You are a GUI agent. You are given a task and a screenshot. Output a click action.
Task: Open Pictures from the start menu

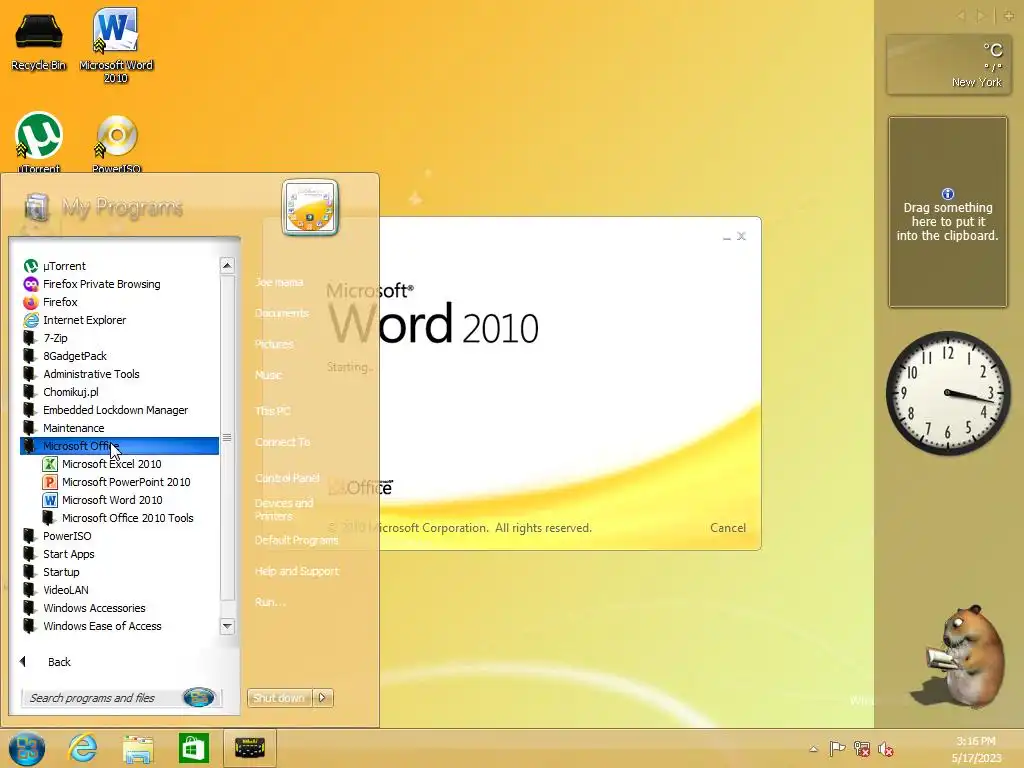tap(274, 344)
